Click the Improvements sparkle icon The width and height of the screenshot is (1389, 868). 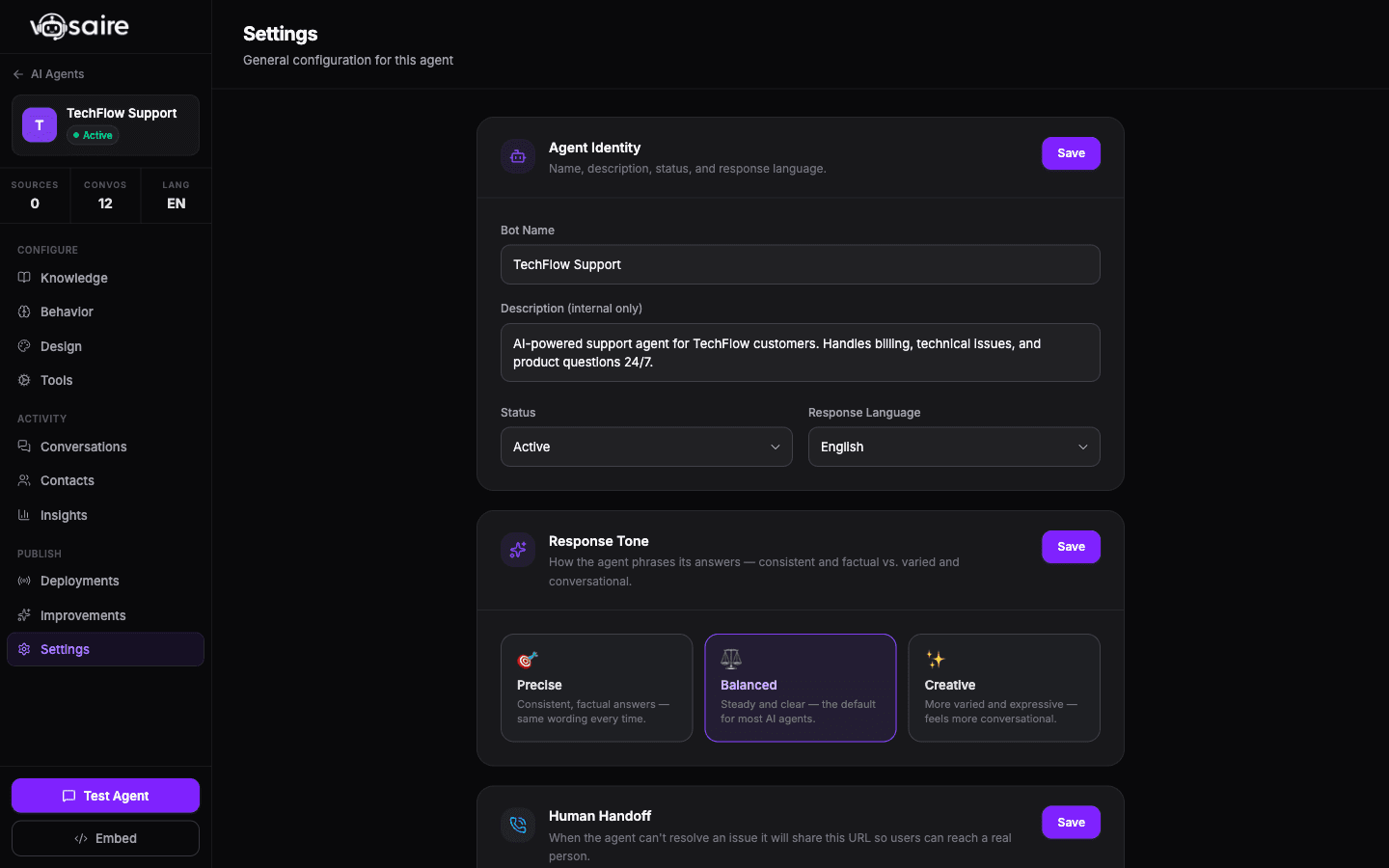[24, 615]
